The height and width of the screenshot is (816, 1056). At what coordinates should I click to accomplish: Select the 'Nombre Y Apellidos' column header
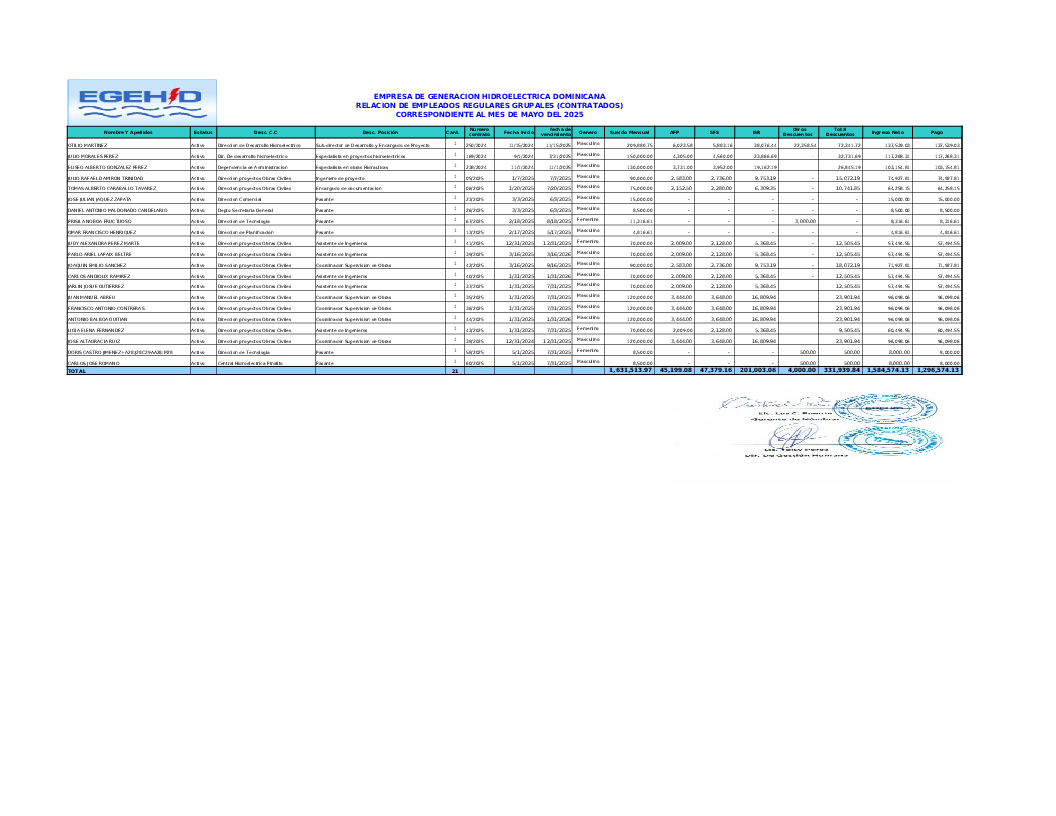[x=128, y=132]
